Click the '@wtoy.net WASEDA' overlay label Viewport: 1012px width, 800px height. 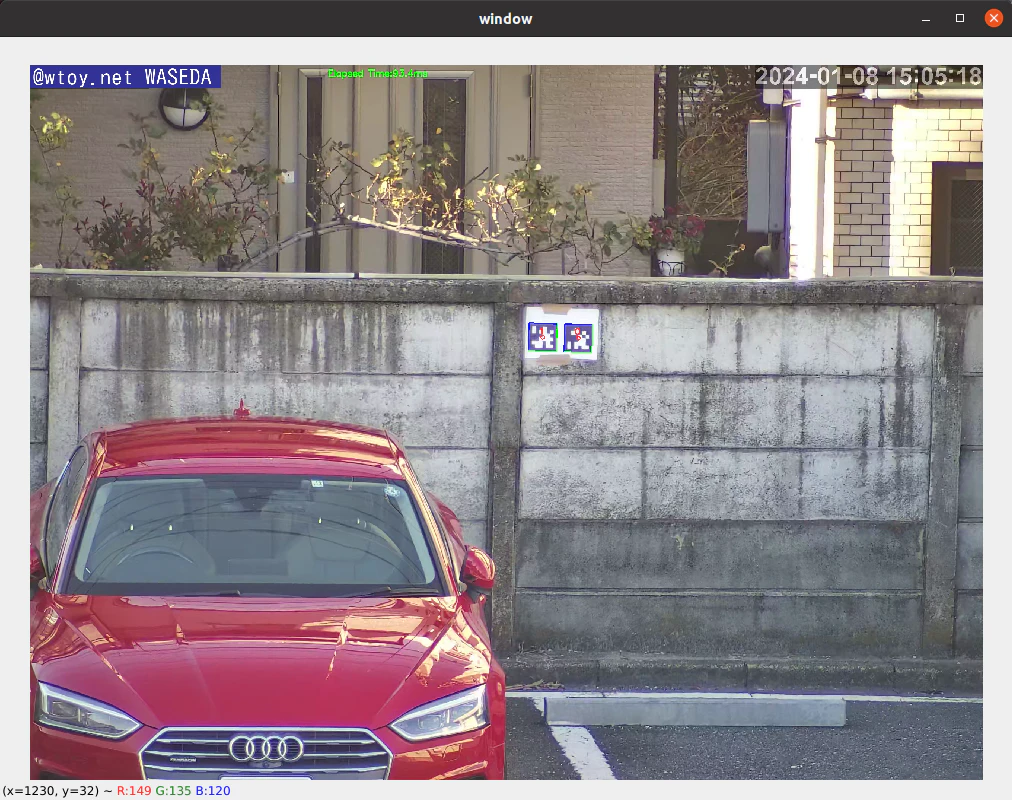125,77
